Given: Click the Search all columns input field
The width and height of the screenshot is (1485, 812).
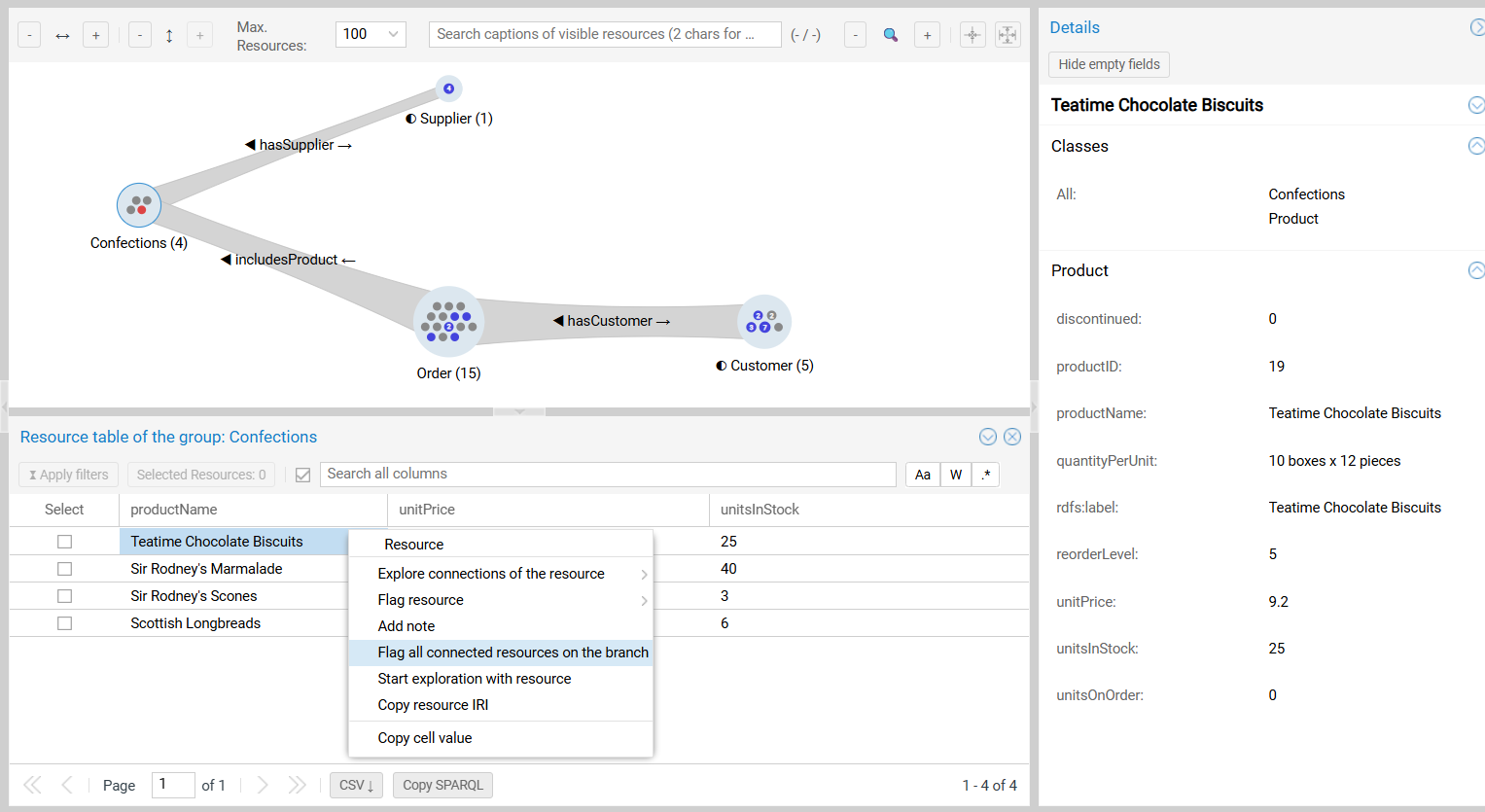Looking at the screenshot, I should click(x=608, y=475).
